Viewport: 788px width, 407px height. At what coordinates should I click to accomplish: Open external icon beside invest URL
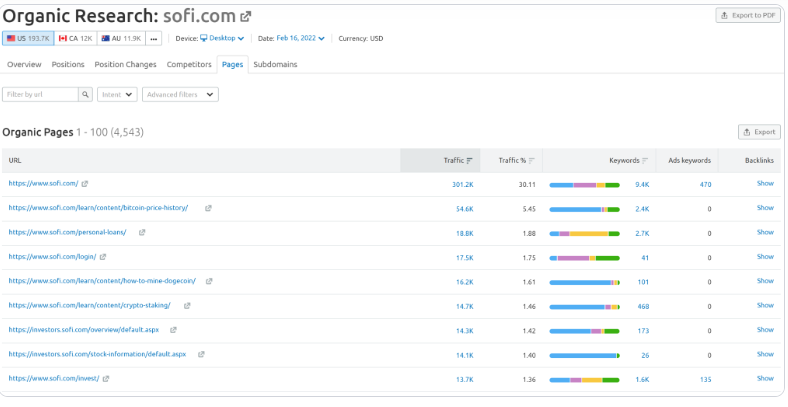[x=106, y=379]
